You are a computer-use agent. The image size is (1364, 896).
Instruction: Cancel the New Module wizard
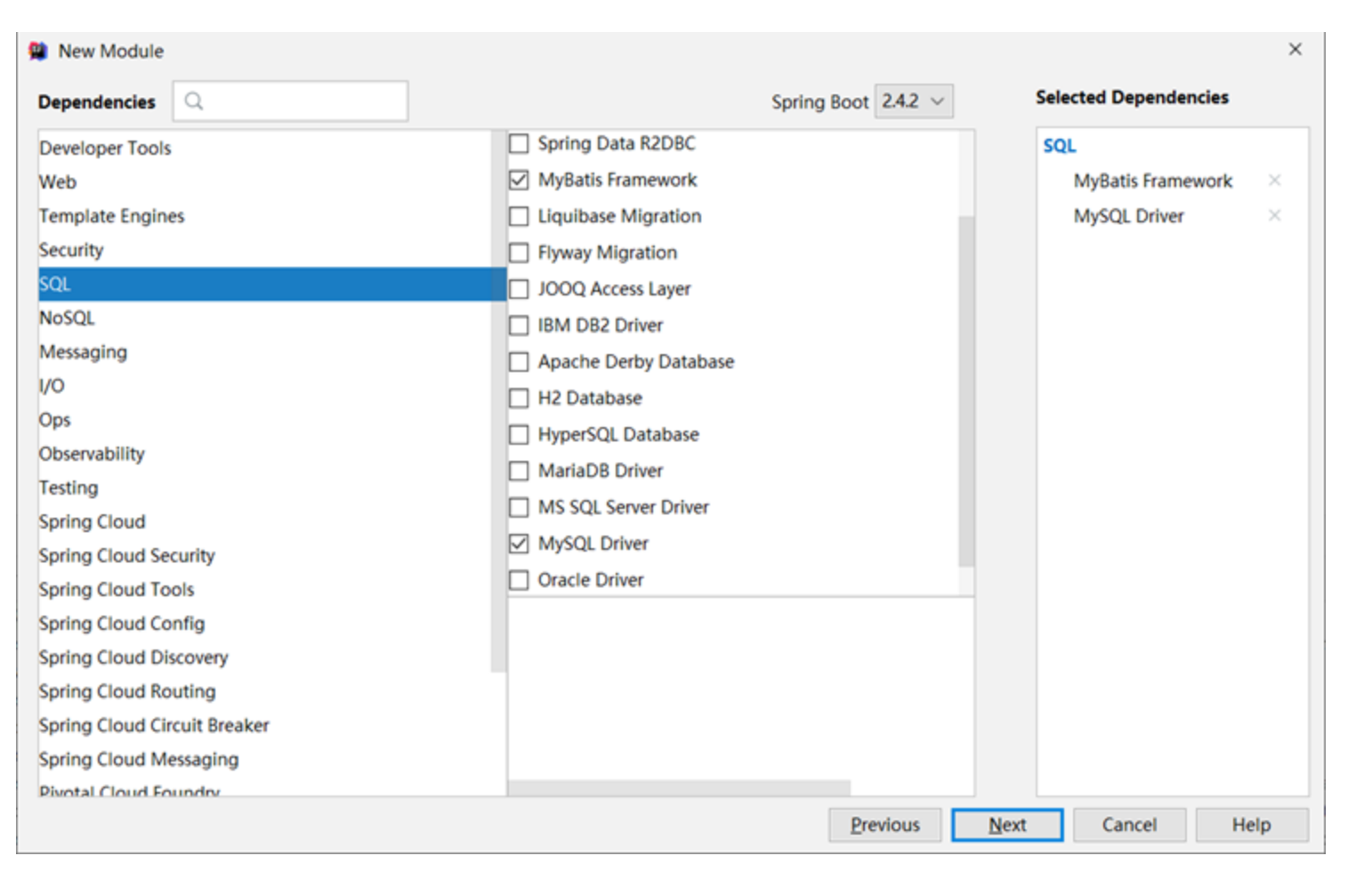[1129, 825]
